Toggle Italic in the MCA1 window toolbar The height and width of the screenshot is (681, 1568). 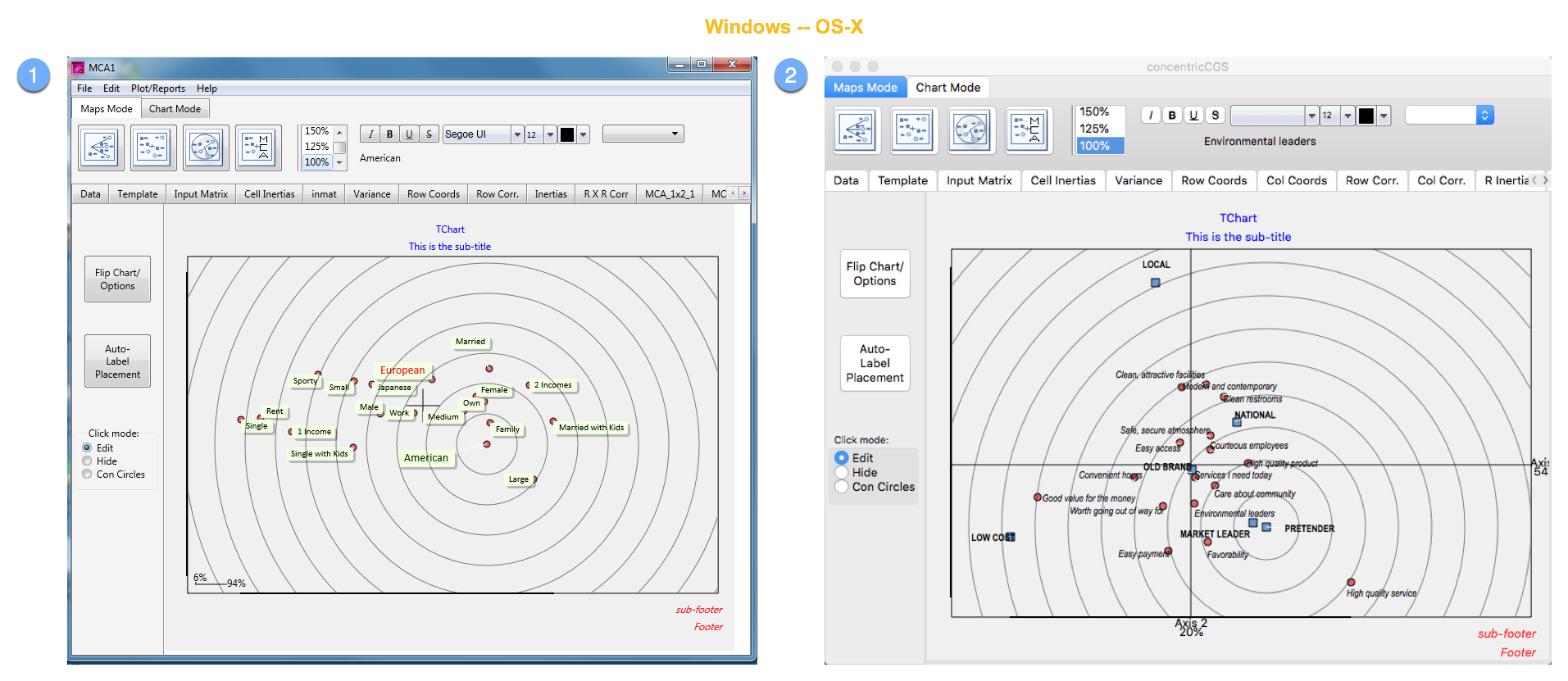coord(370,134)
